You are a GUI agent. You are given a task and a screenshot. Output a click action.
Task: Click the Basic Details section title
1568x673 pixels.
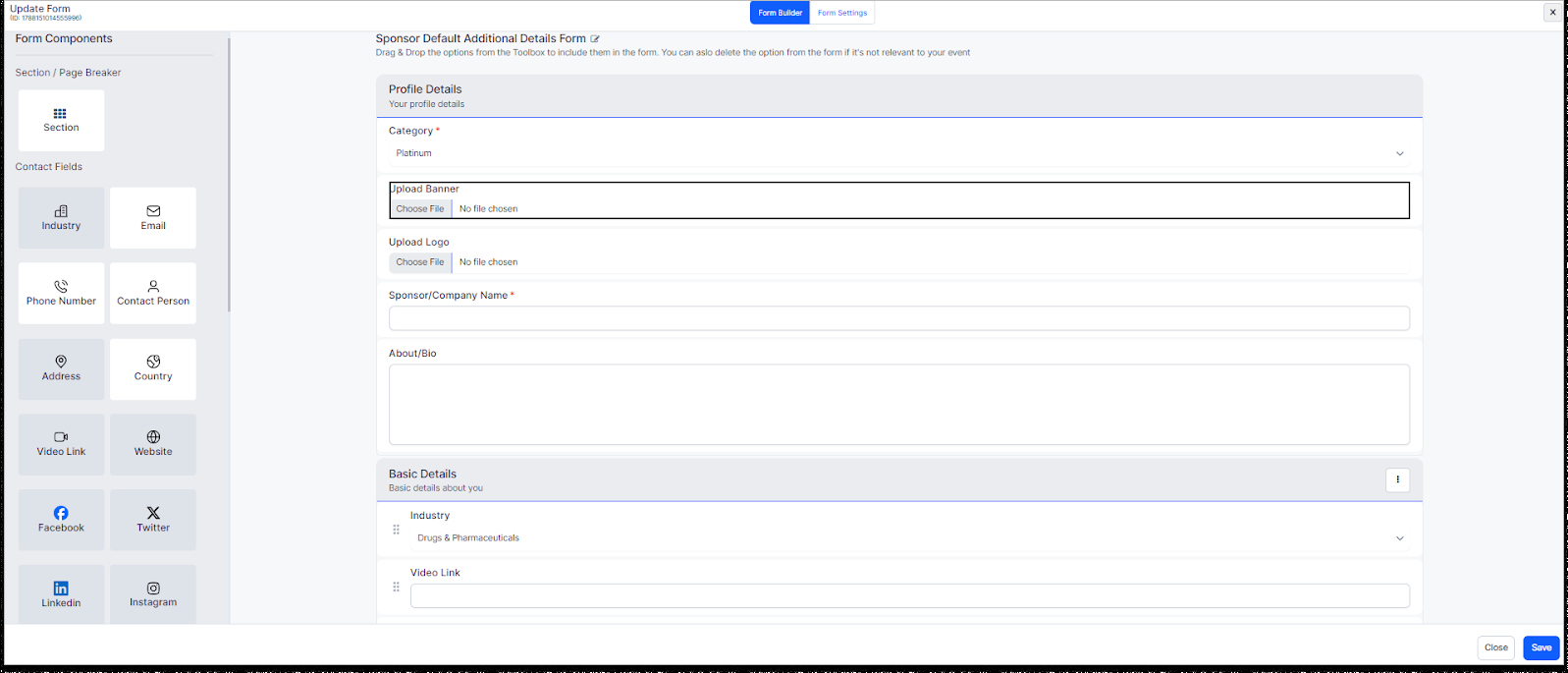pos(422,474)
